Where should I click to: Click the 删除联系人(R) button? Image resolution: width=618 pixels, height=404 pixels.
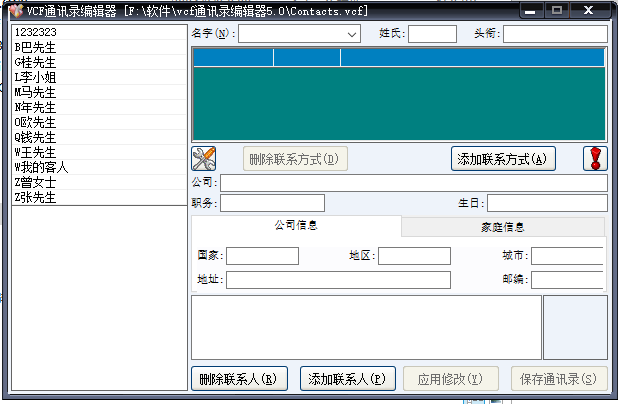(x=240, y=379)
